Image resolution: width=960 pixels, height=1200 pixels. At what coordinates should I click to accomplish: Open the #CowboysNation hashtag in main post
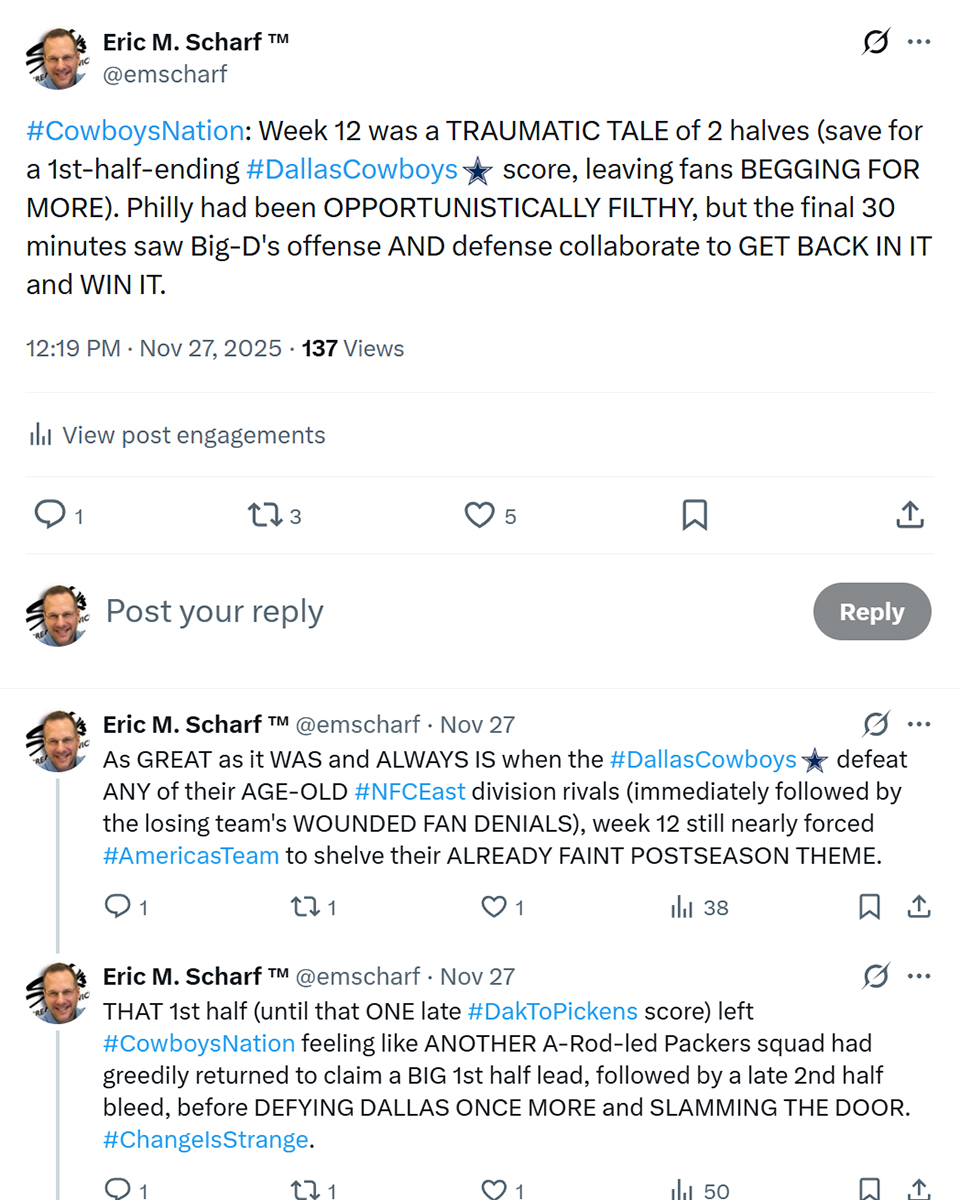point(135,131)
